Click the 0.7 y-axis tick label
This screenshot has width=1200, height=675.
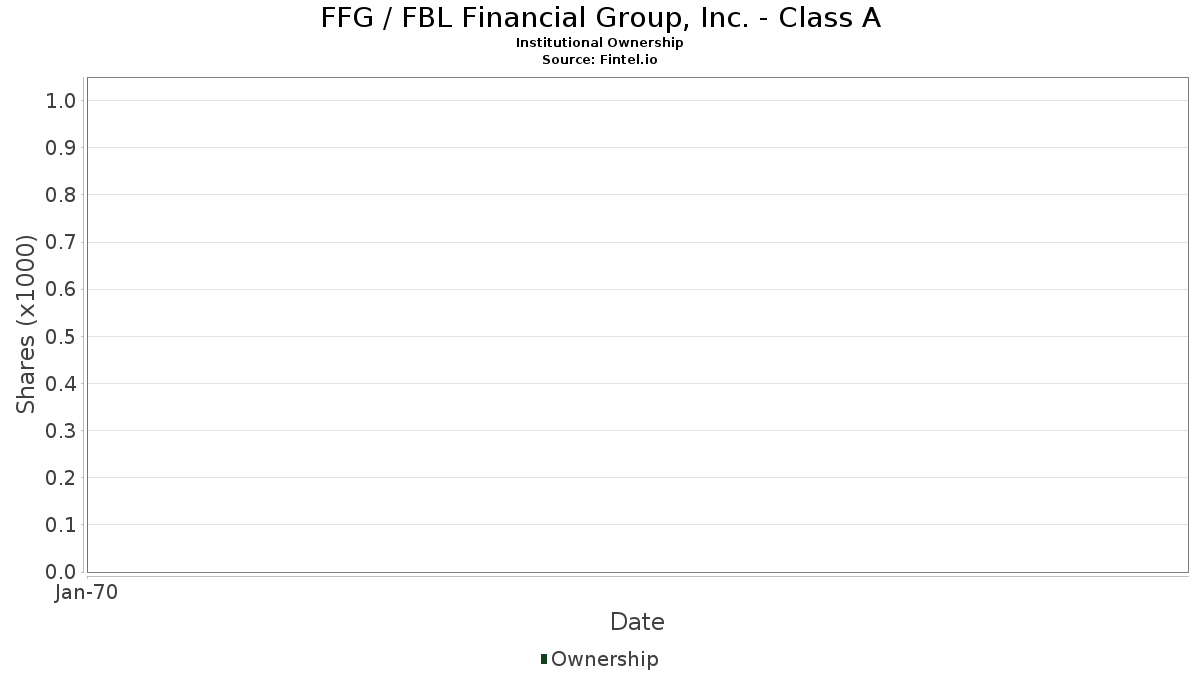point(61,242)
